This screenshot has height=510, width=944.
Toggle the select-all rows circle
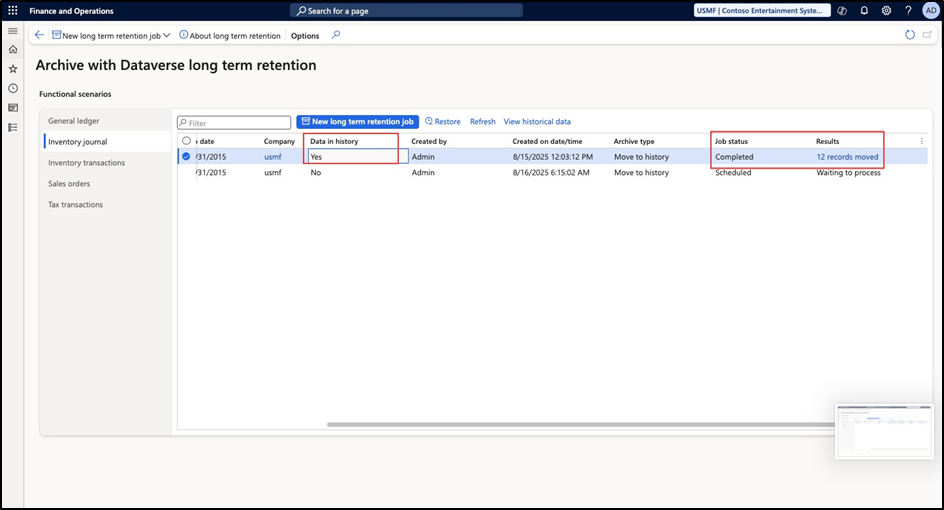click(x=186, y=141)
